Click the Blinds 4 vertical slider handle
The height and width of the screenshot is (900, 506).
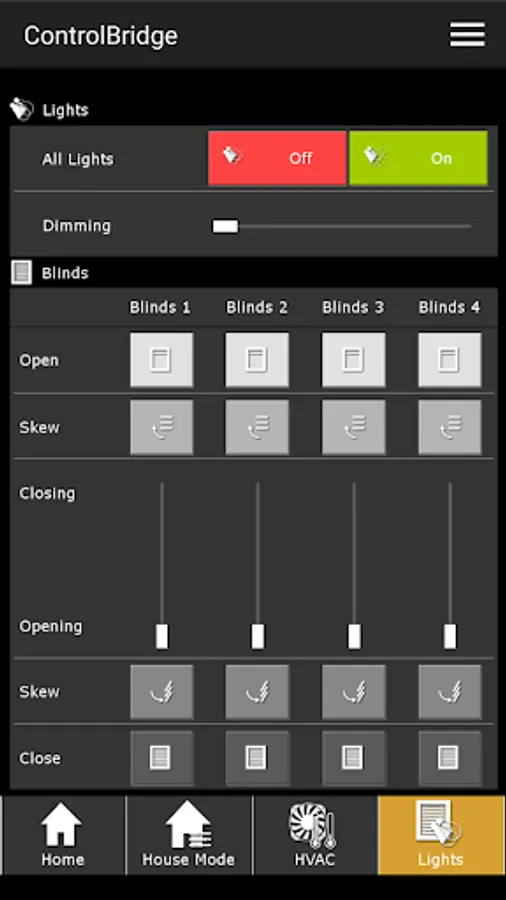pos(450,637)
